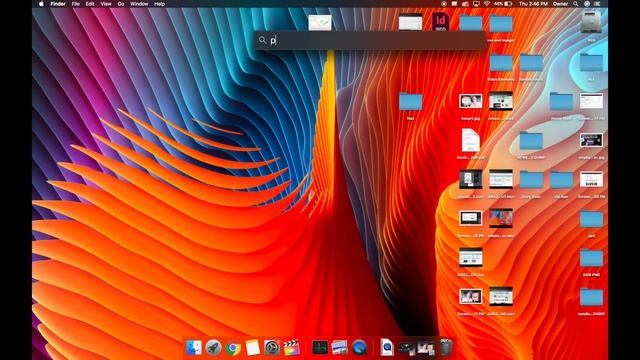Screen dimensions: 640x360
Task: Open Notification Center list icon
Action: pos(597,4)
